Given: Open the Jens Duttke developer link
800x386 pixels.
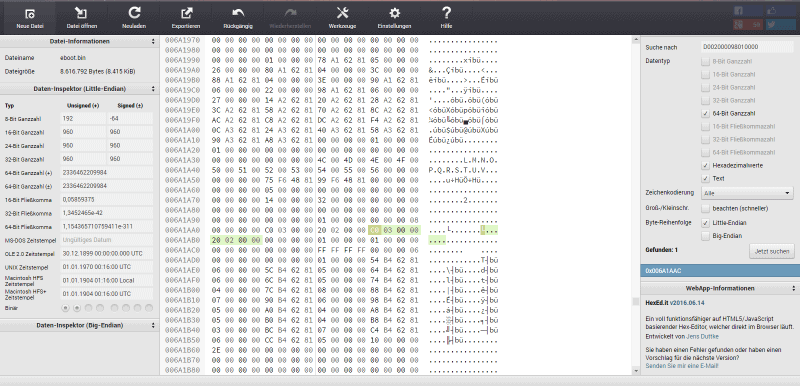Looking at the screenshot, I should 704,337.
